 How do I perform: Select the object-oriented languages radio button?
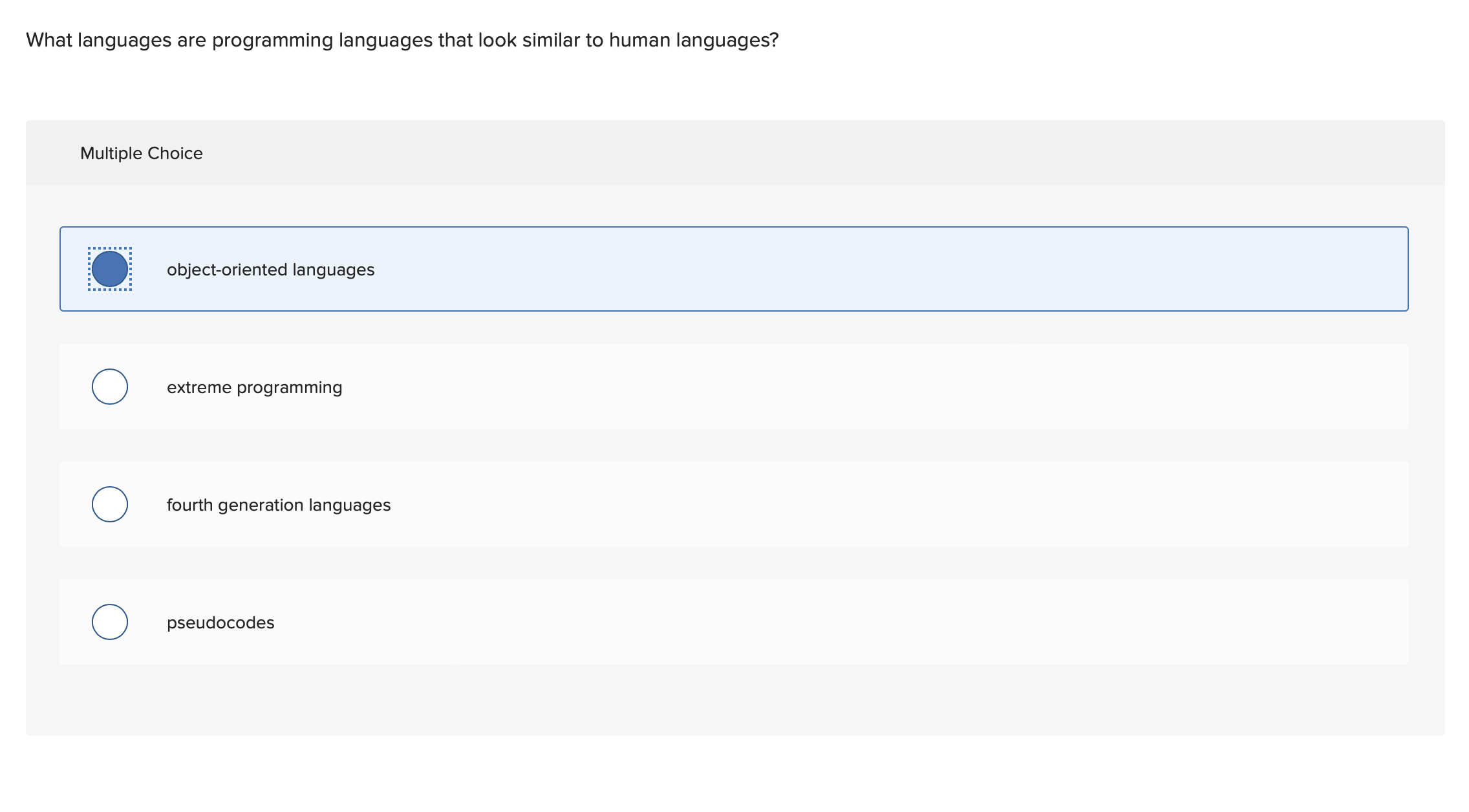point(109,270)
